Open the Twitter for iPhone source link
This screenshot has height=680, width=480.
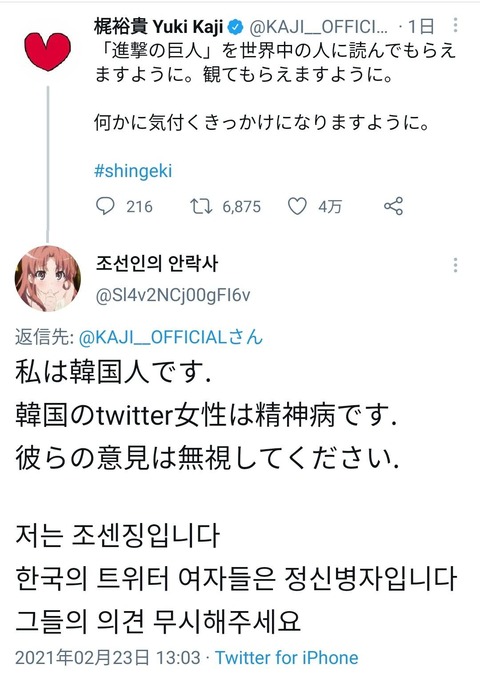tap(287, 657)
